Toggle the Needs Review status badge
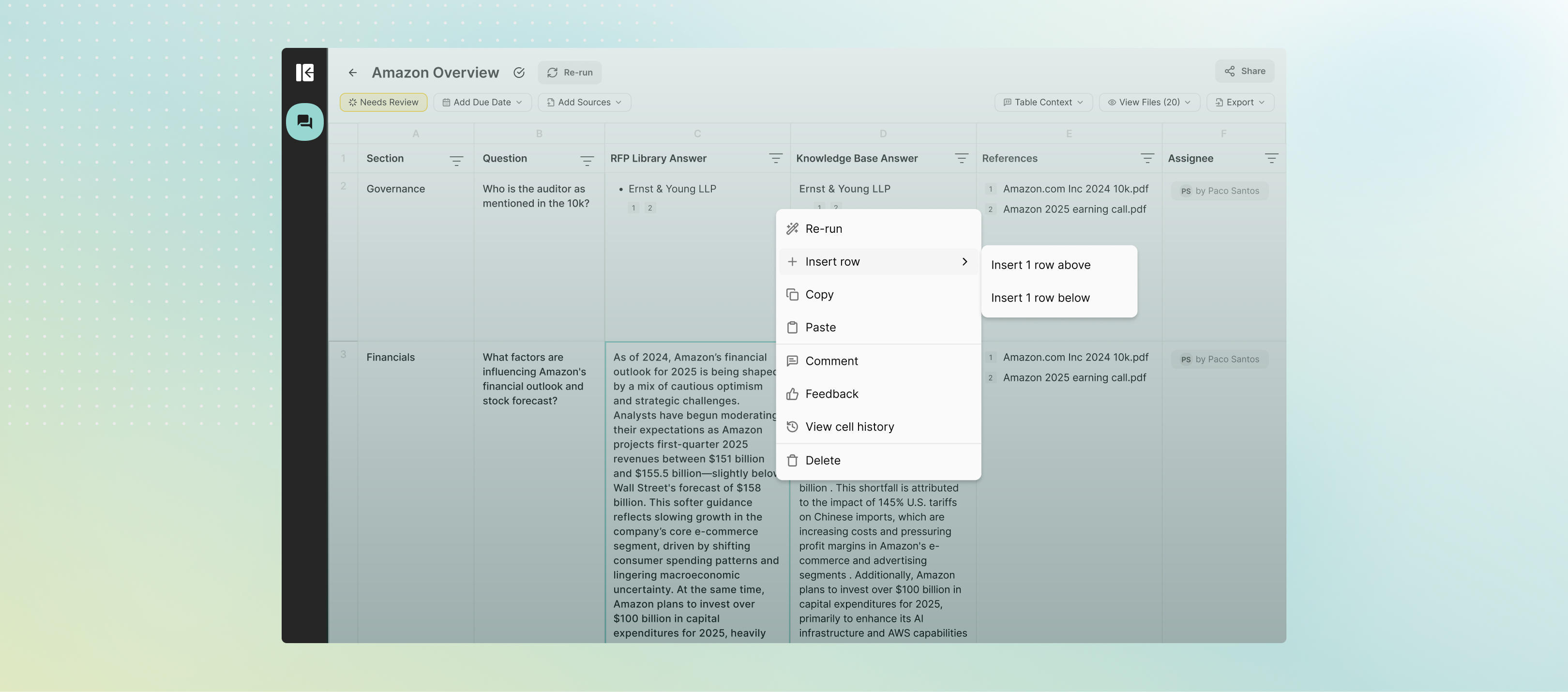Image resolution: width=1568 pixels, height=692 pixels. [x=383, y=102]
